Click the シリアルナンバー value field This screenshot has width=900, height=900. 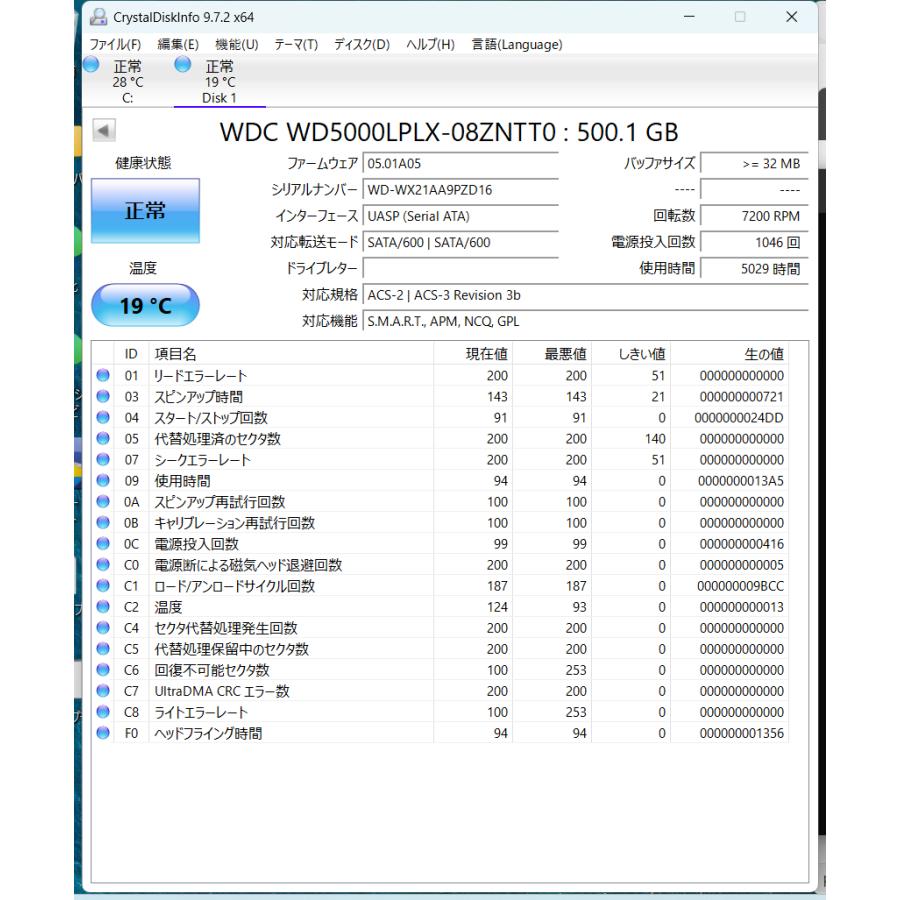(x=460, y=189)
